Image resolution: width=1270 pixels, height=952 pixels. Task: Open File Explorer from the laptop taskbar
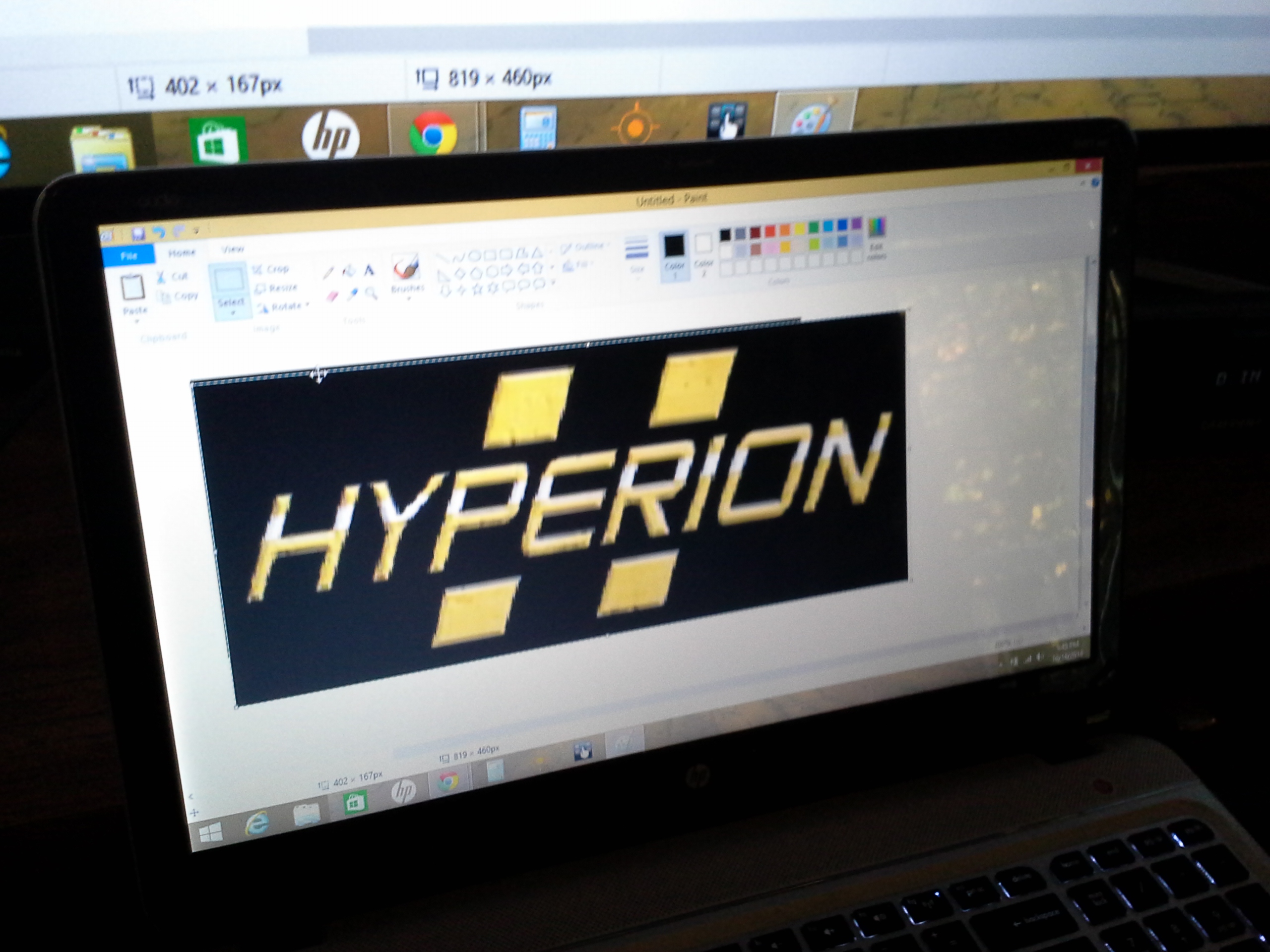click(307, 814)
